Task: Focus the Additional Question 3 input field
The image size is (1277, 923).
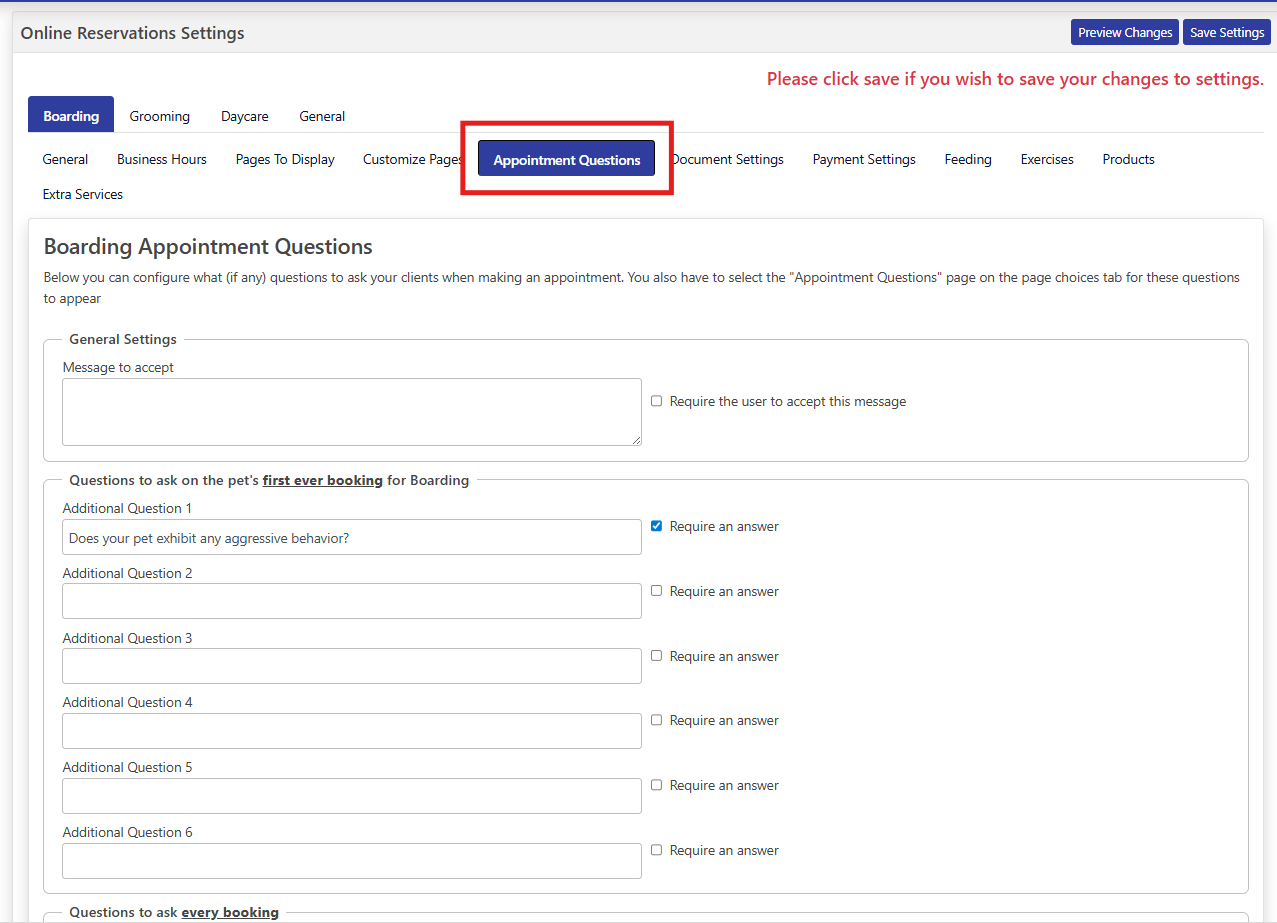Action: [x=351, y=666]
